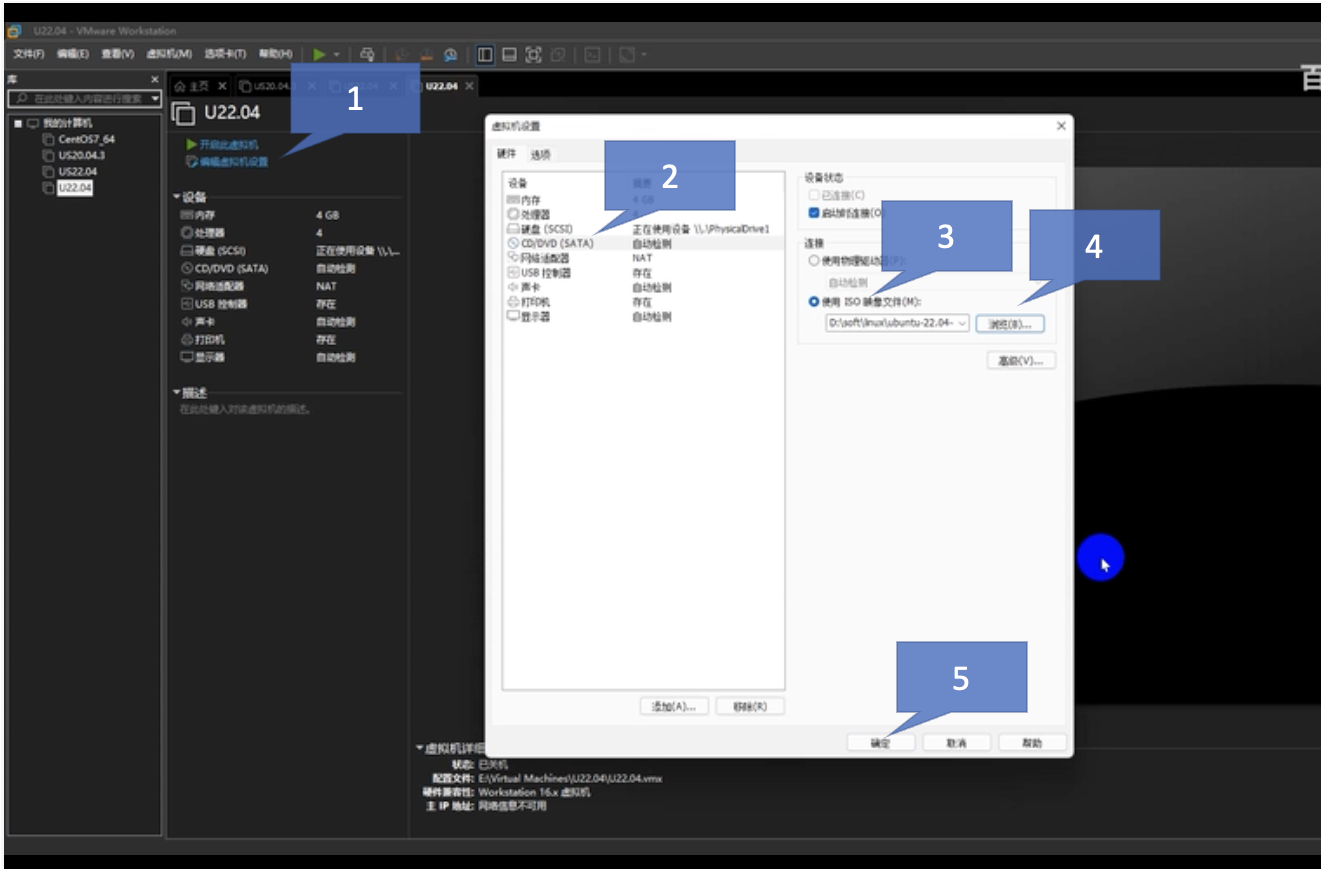Open the 帮助(H) menu
Screen dimensions: 1322x870
pyautogui.click(x=275, y=54)
